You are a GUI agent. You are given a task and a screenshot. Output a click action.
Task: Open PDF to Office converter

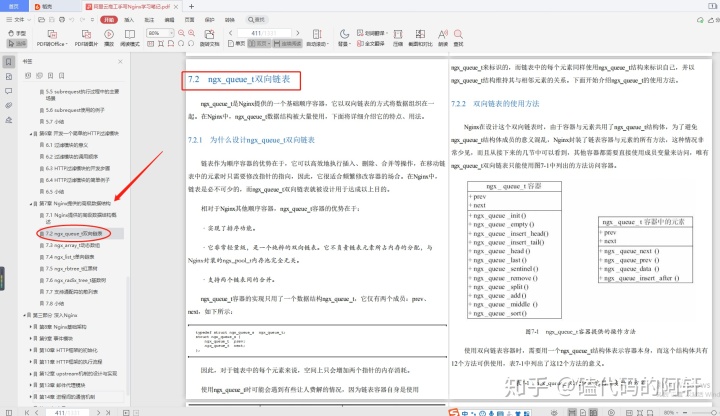point(52,38)
